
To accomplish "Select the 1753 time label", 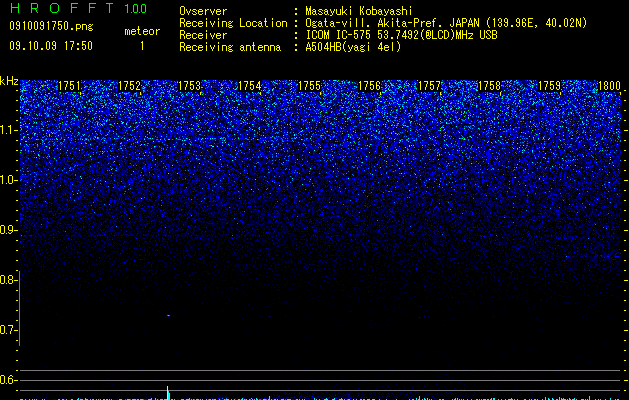I will (189, 86).
